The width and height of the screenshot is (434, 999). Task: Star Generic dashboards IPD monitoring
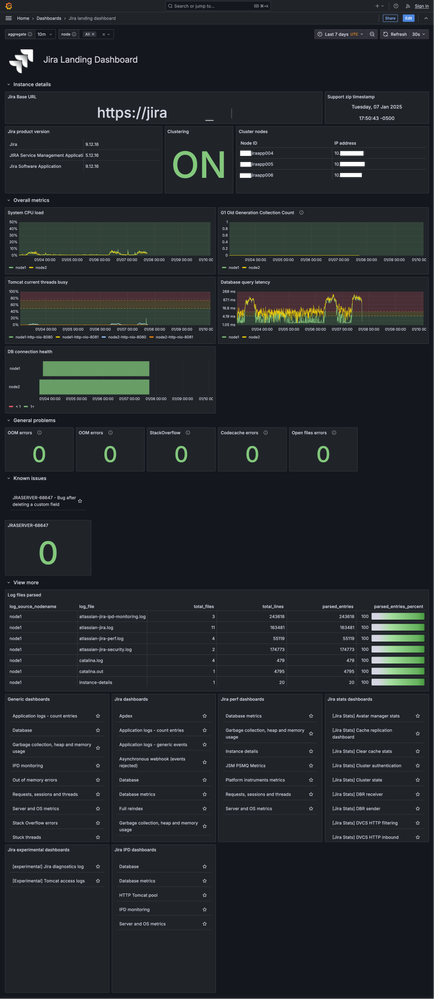[98, 765]
